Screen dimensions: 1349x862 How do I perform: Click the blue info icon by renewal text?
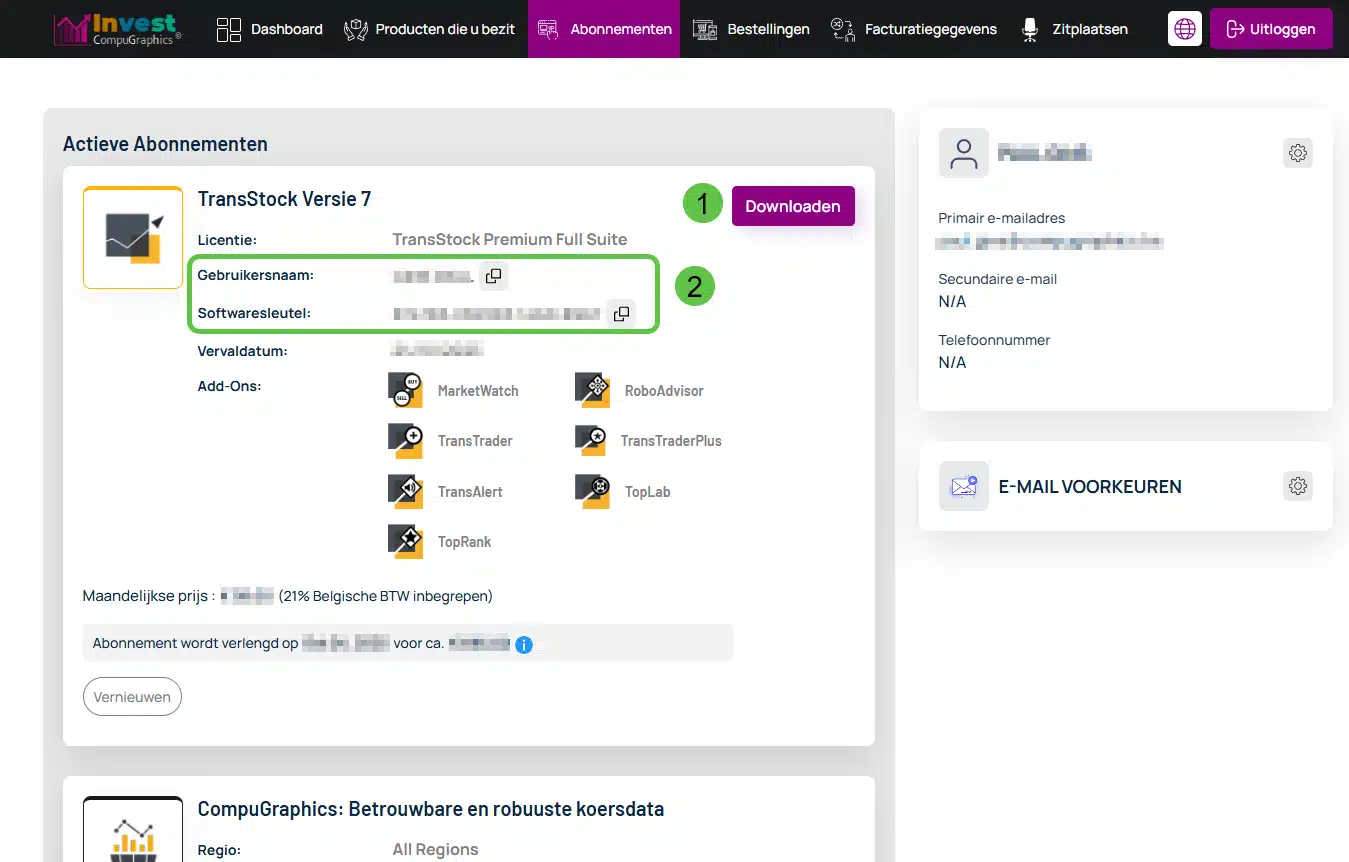tap(524, 644)
